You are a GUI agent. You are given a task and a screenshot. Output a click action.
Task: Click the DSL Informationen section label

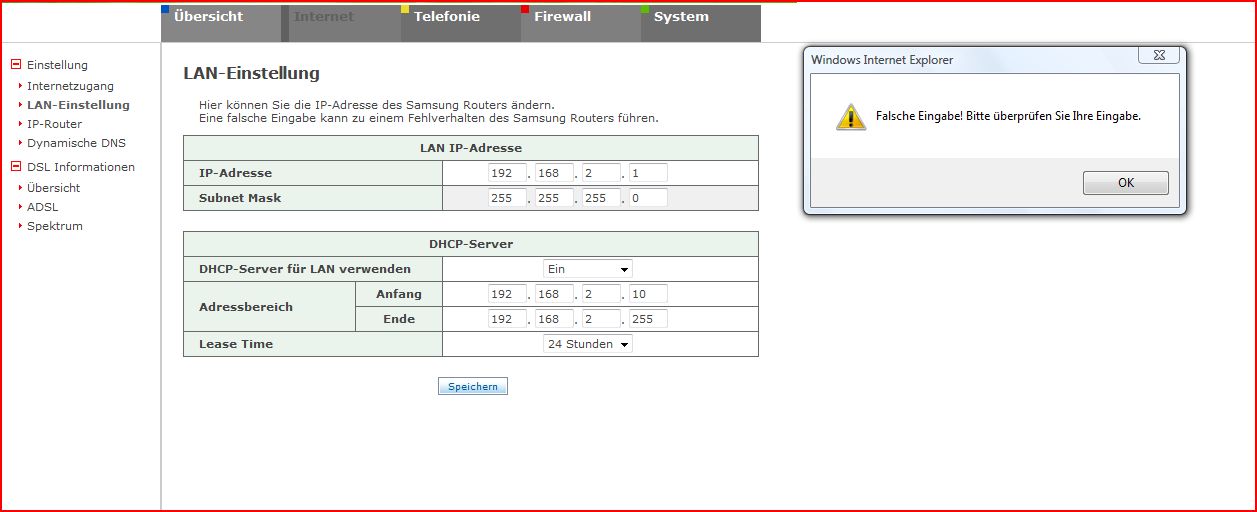click(80, 167)
